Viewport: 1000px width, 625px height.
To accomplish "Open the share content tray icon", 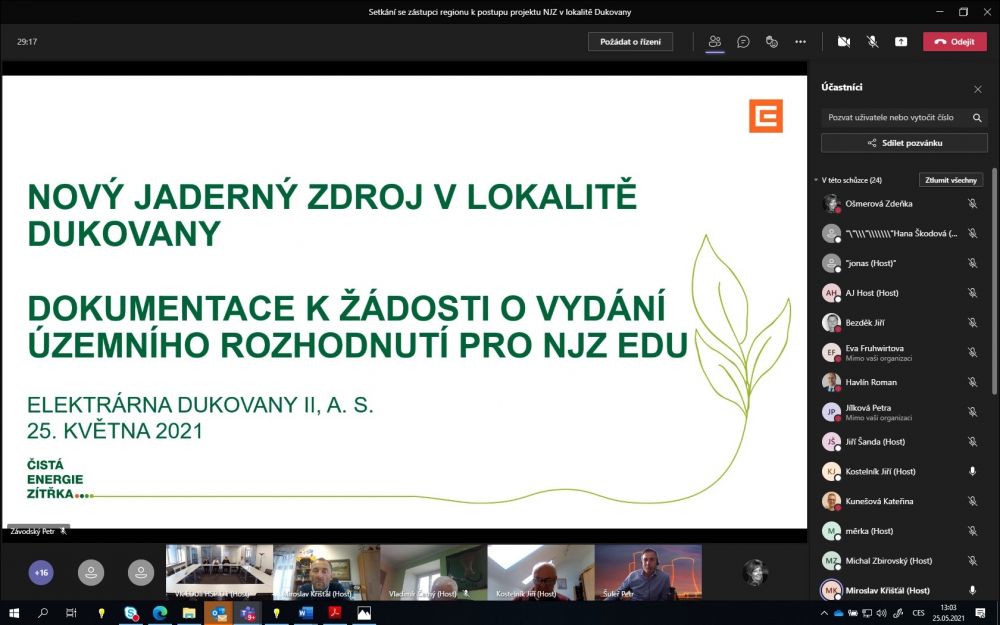I will (901, 41).
